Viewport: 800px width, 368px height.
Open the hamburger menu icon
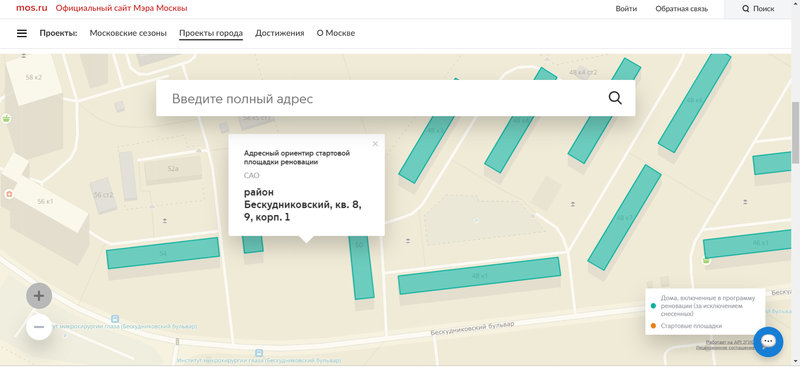point(22,33)
